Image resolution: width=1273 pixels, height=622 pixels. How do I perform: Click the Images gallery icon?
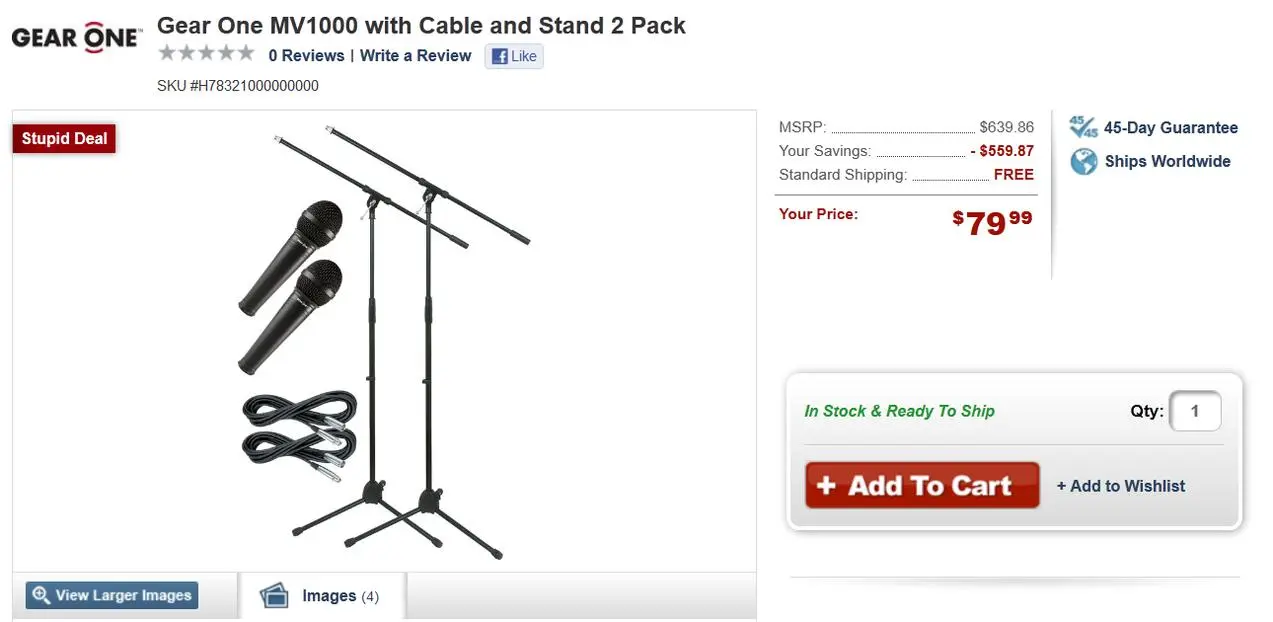(x=274, y=596)
